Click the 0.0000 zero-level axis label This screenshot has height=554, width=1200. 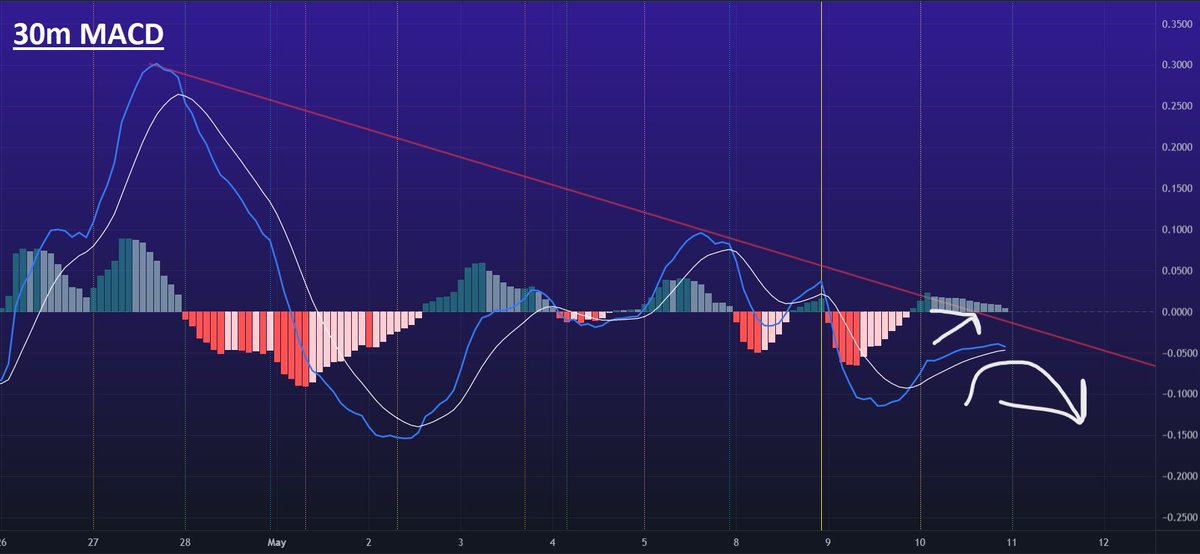pyautogui.click(x=1177, y=312)
